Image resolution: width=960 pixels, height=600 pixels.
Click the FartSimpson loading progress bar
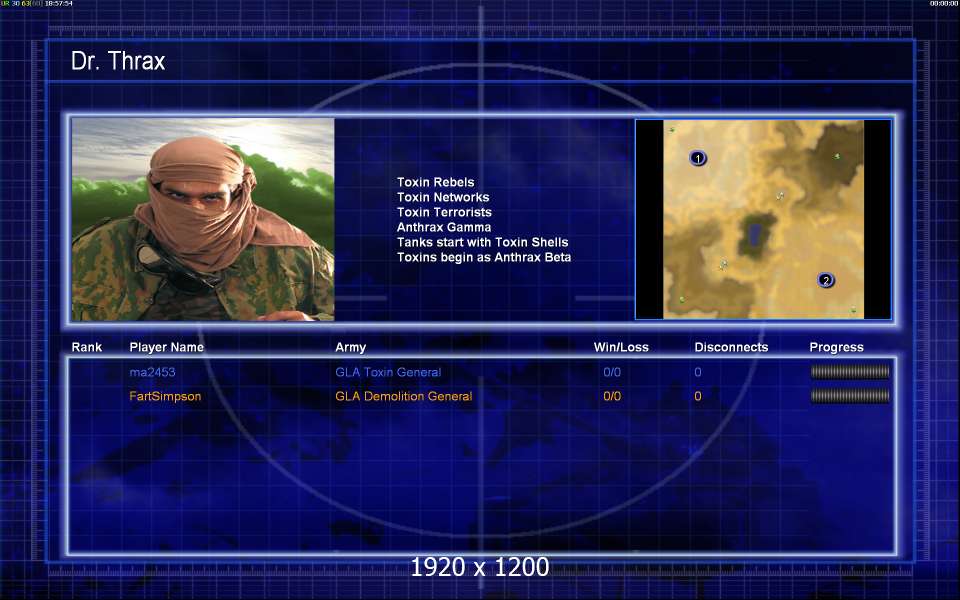(850, 396)
